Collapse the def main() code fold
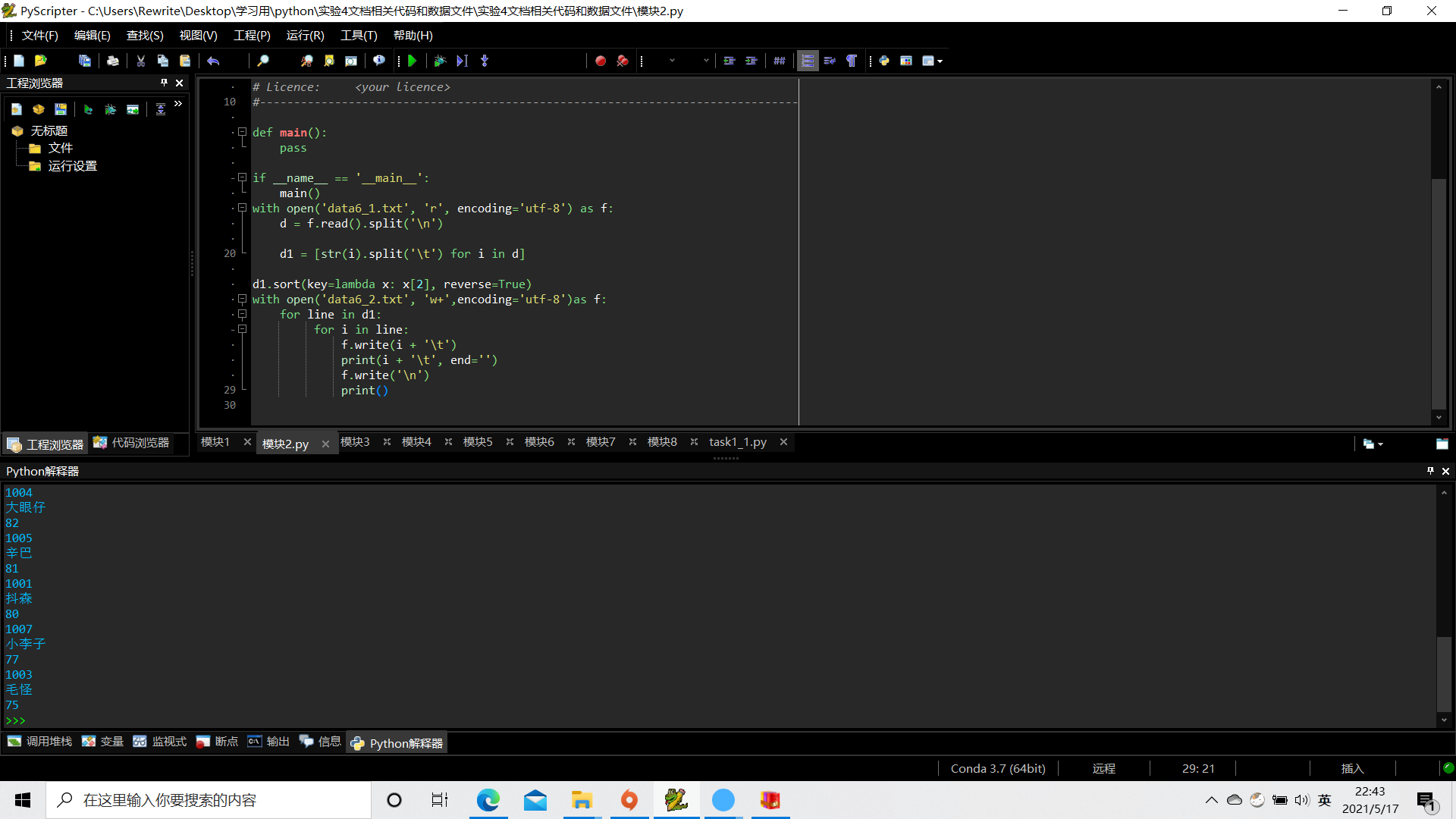This screenshot has width=1456, height=819. click(242, 132)
